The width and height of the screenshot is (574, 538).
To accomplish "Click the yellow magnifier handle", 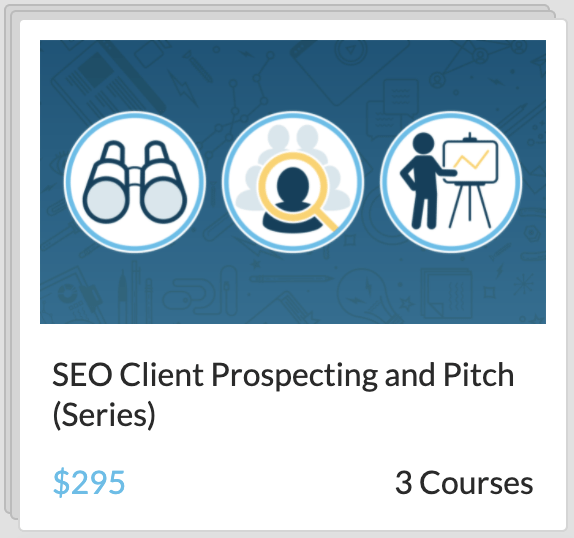I will tap(325, 218).
